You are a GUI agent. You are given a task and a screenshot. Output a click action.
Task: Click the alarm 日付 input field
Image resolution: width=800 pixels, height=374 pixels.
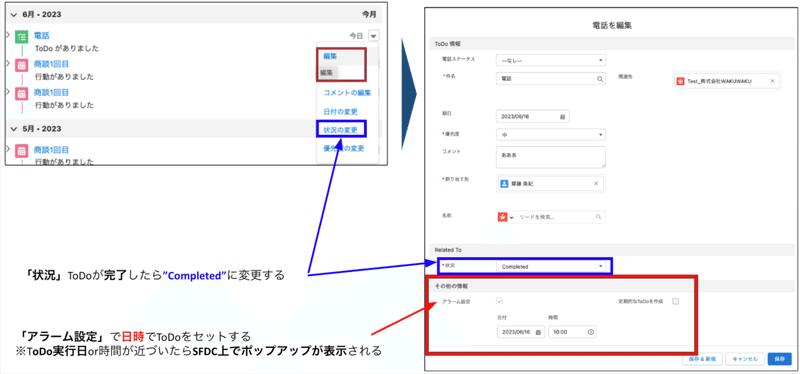[x=520, y=332]
